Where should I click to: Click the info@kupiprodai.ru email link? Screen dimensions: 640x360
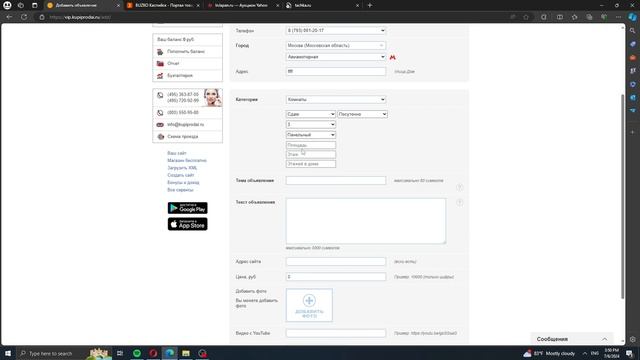point(185,124)
